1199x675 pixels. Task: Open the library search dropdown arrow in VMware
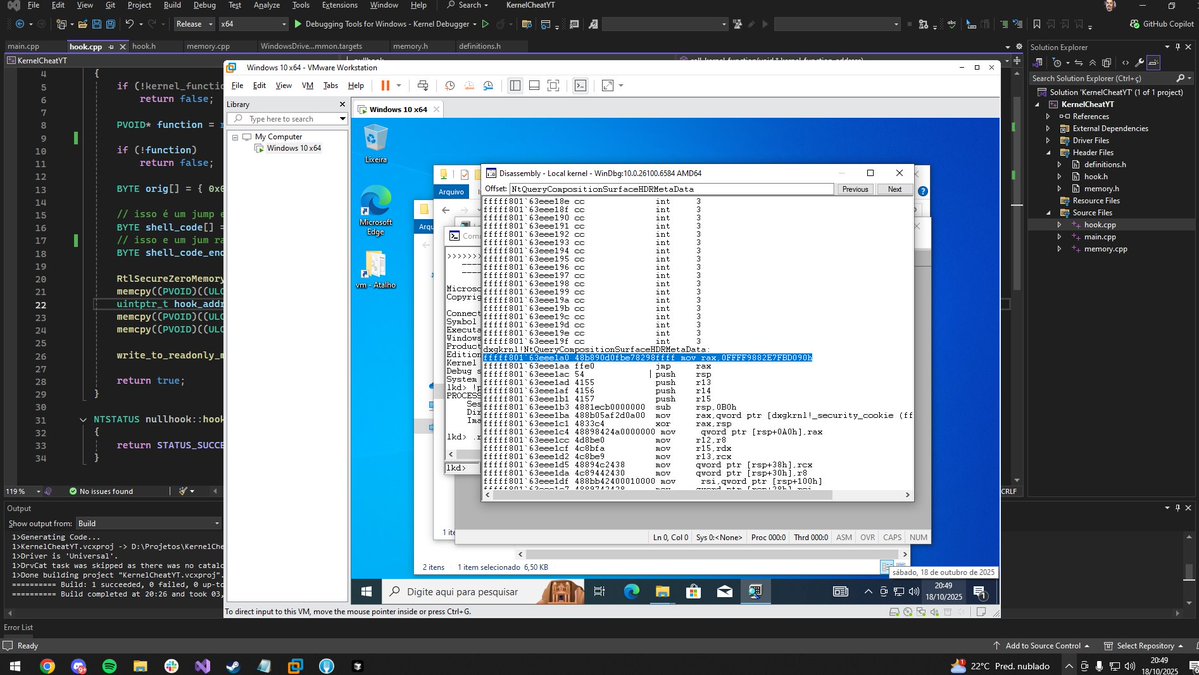[x=342, y=119]
